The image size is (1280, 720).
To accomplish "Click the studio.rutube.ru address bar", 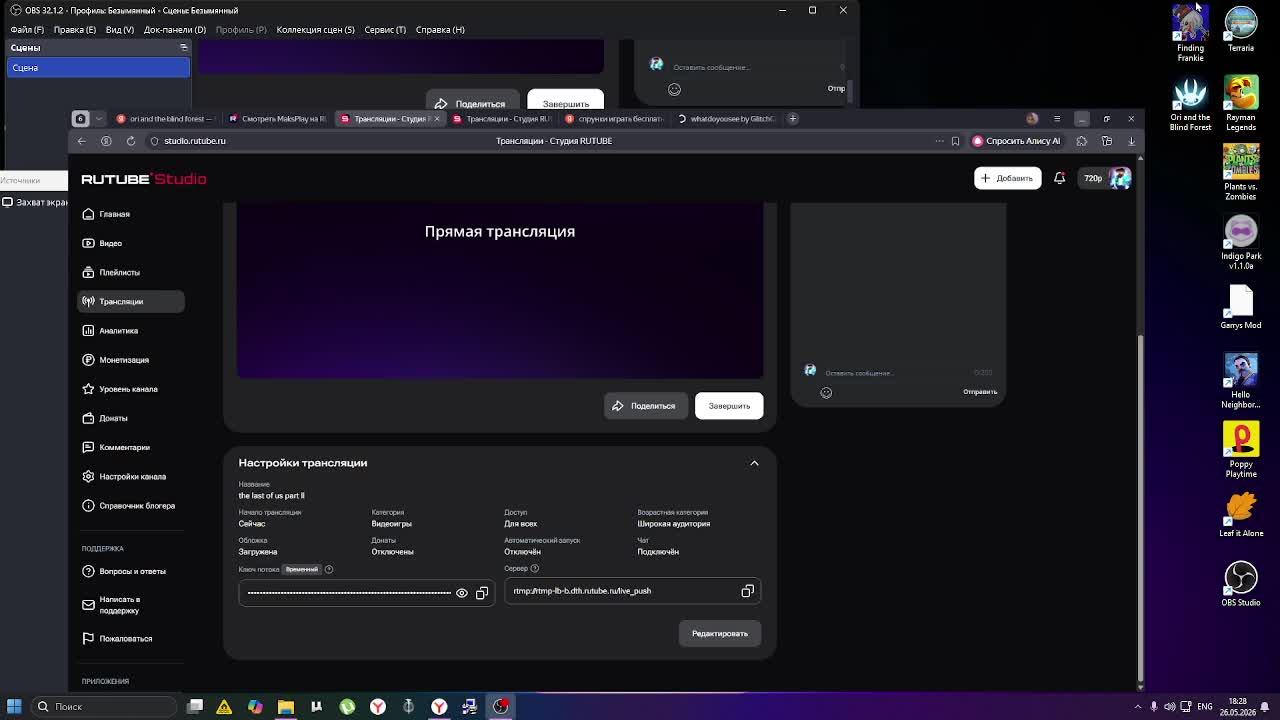I will pyautogui.click(x=195, y=141).
